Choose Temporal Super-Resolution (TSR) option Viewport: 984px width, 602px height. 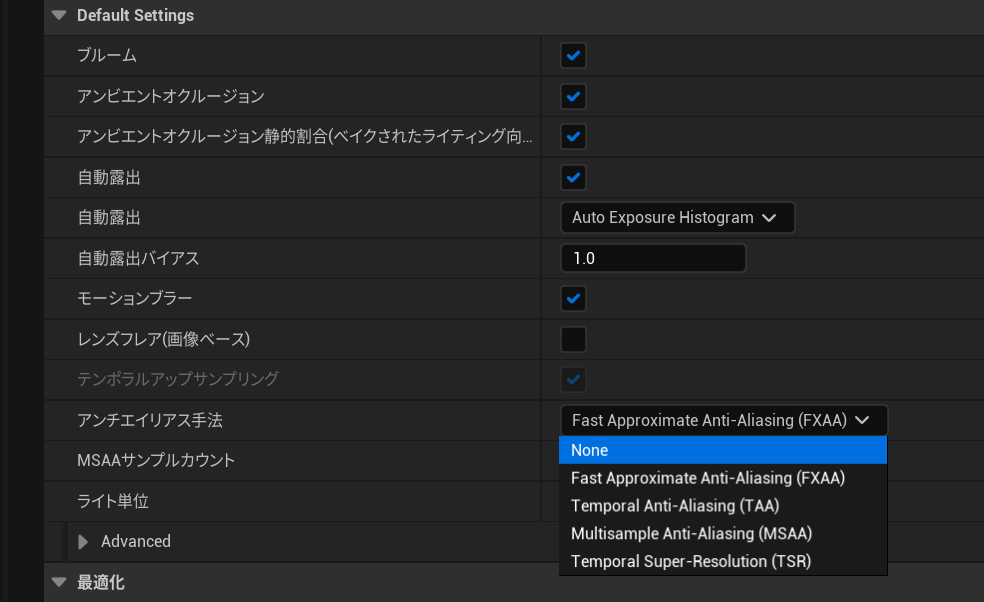(723, 561)
